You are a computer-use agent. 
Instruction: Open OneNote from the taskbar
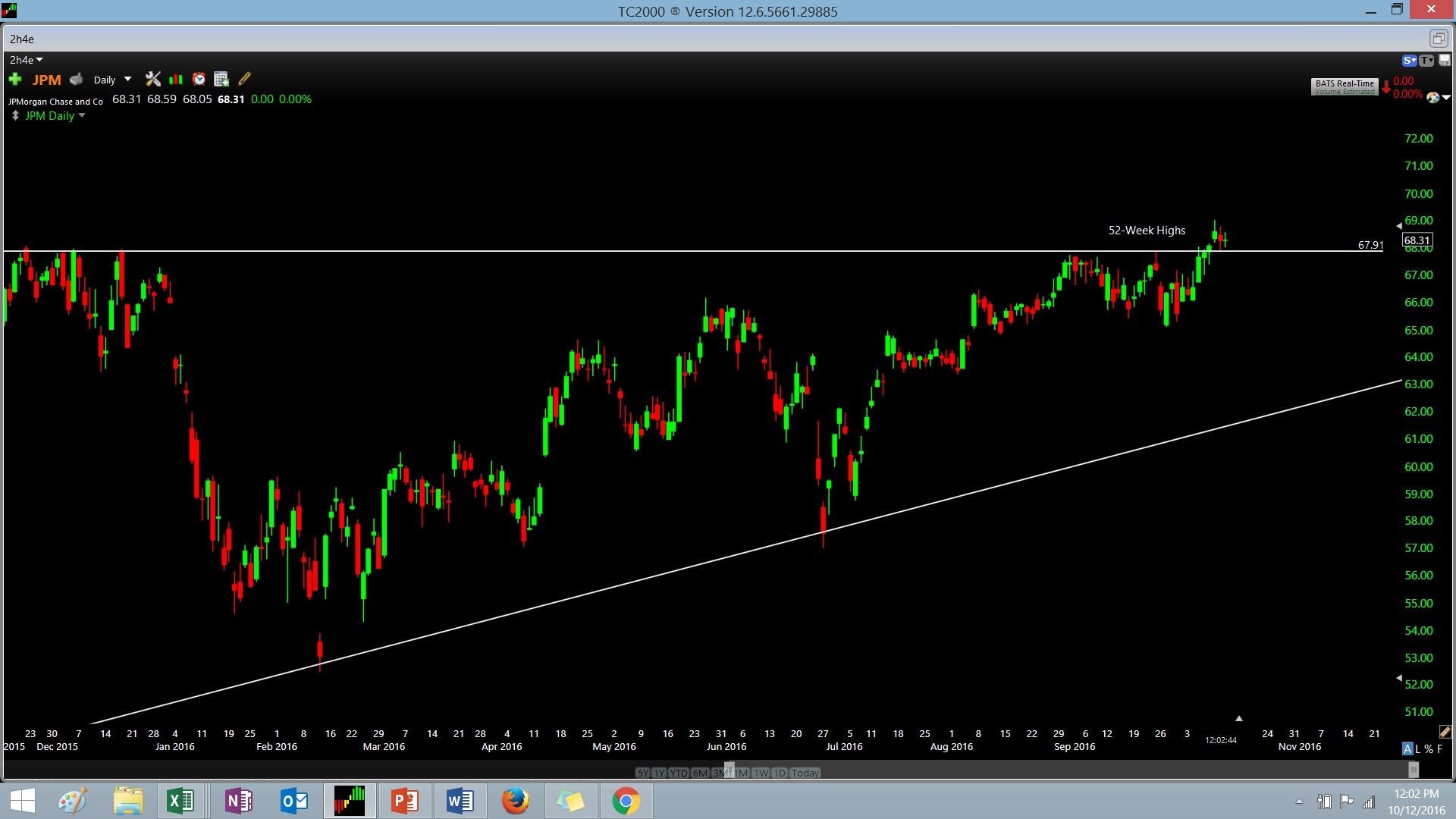click(x=238, y=801)
